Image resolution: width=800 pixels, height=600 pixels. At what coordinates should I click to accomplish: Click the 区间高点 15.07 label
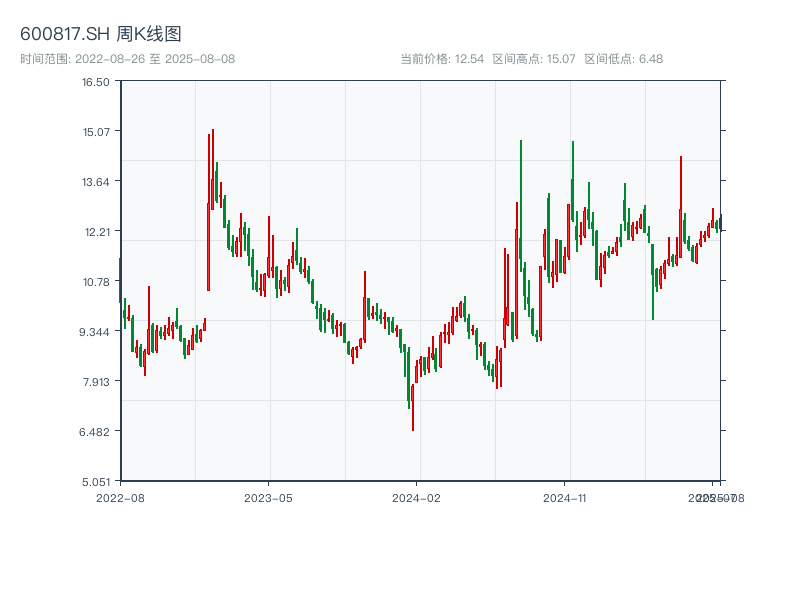(x=534, y=59)
